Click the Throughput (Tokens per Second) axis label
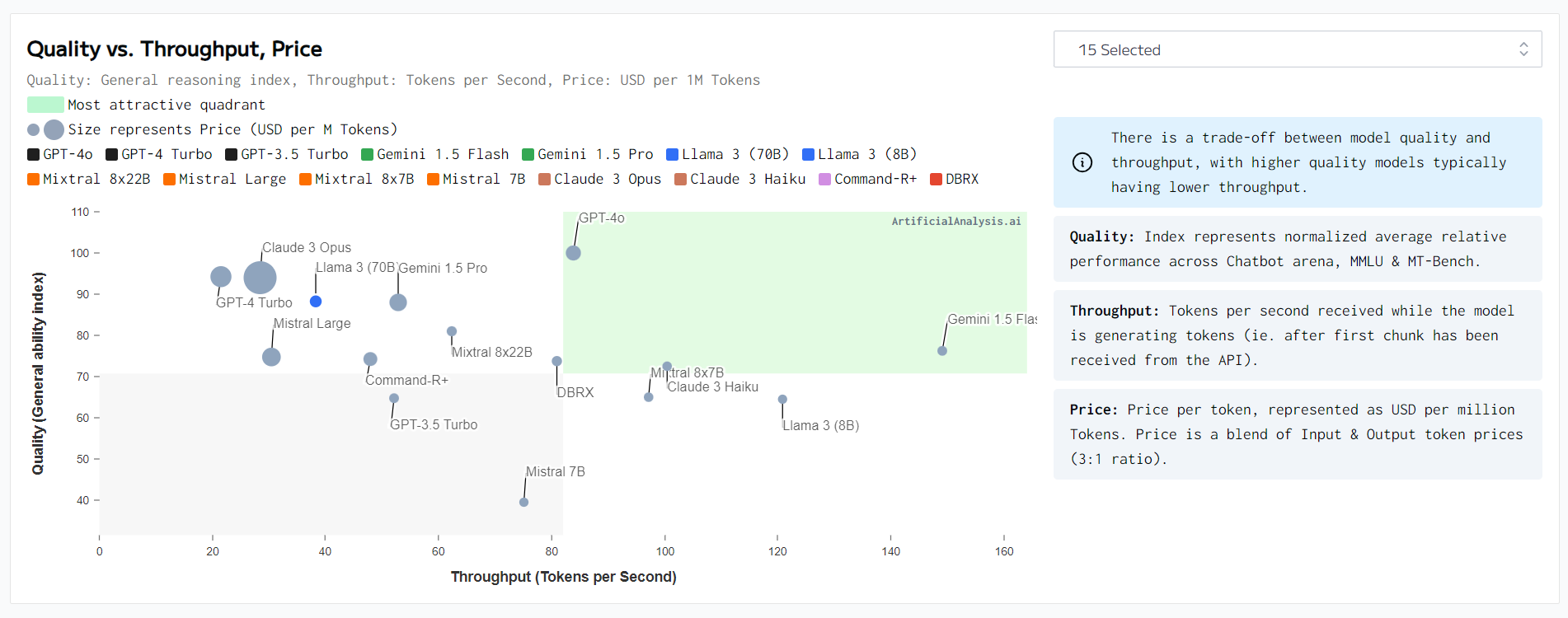This screenshot has width=1568, height=618. point(564,577)
